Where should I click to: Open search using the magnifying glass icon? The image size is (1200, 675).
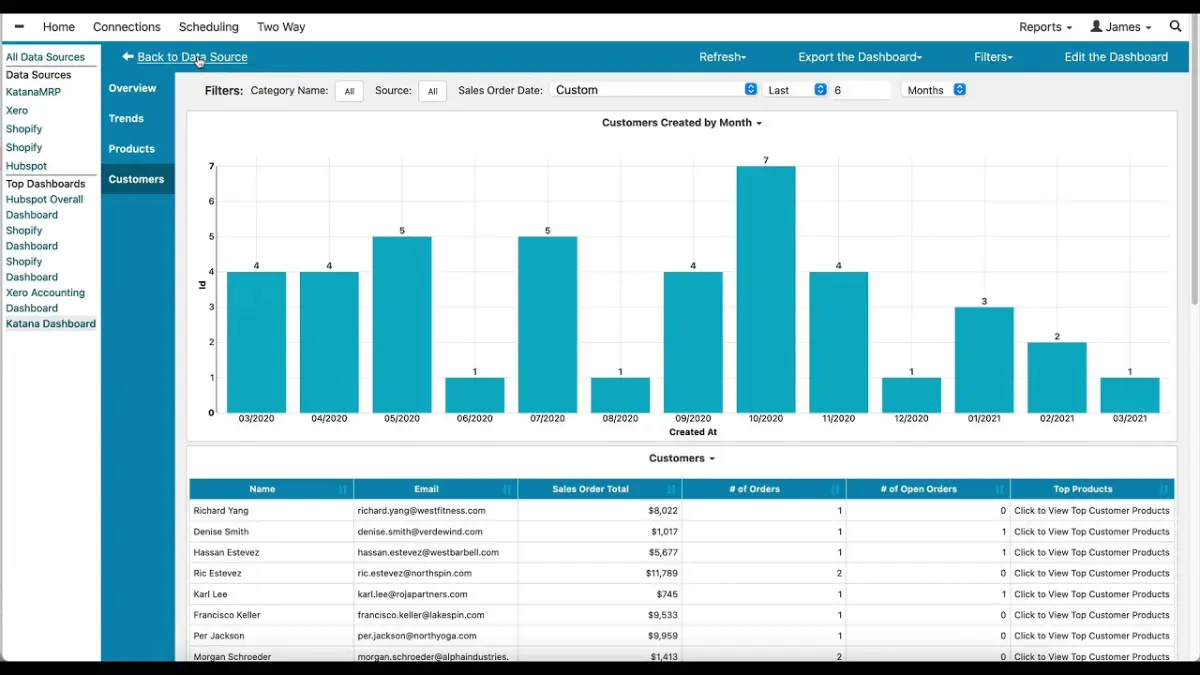click(1175, 26)
